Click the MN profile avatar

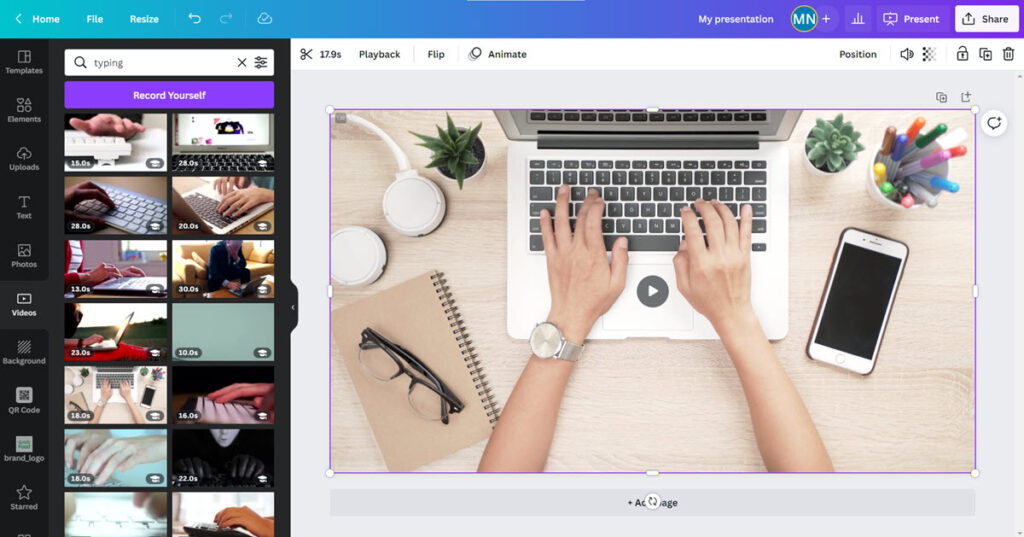(803, 19)
